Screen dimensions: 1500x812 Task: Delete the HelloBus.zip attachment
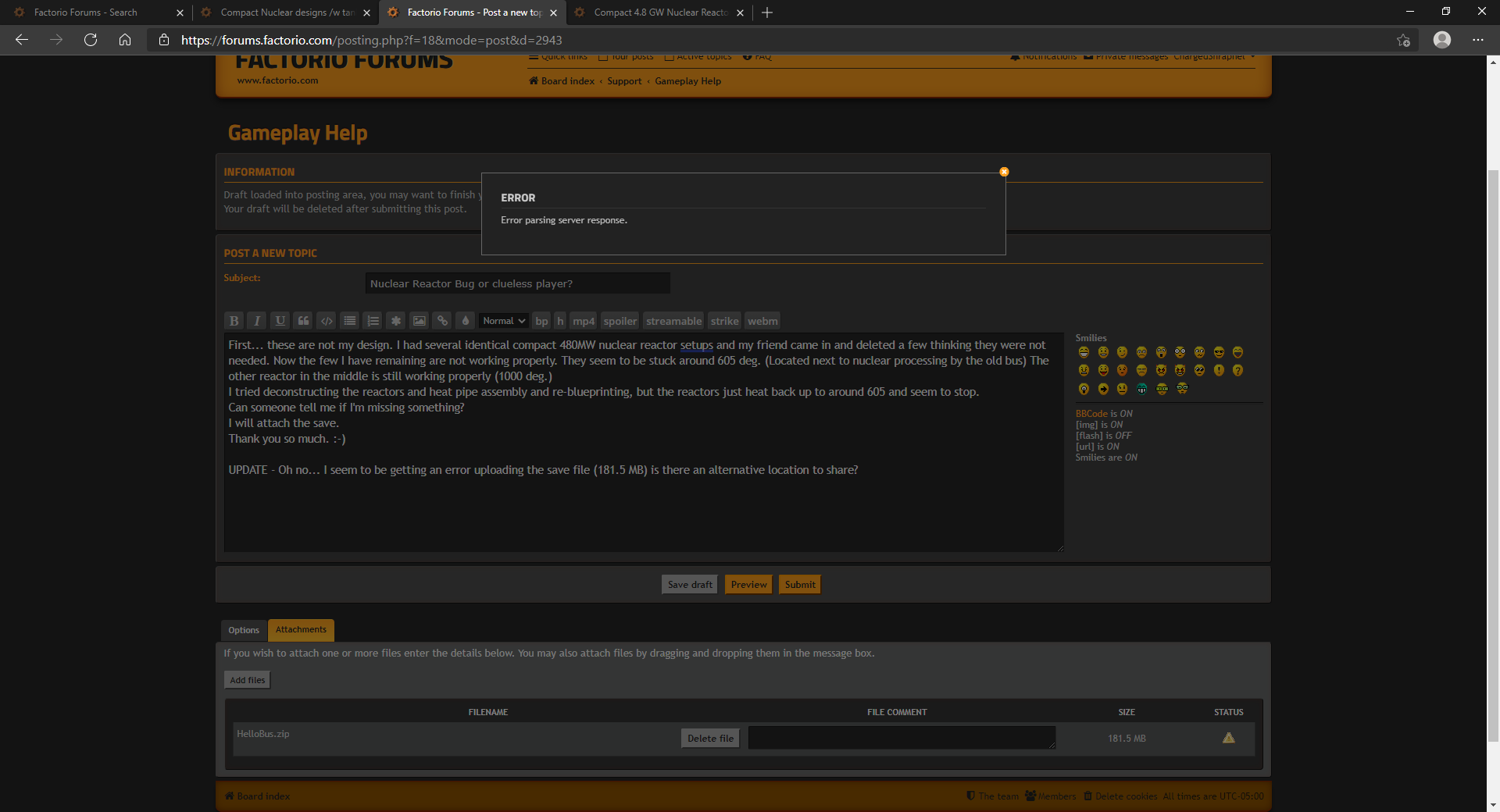click(710, 739)
